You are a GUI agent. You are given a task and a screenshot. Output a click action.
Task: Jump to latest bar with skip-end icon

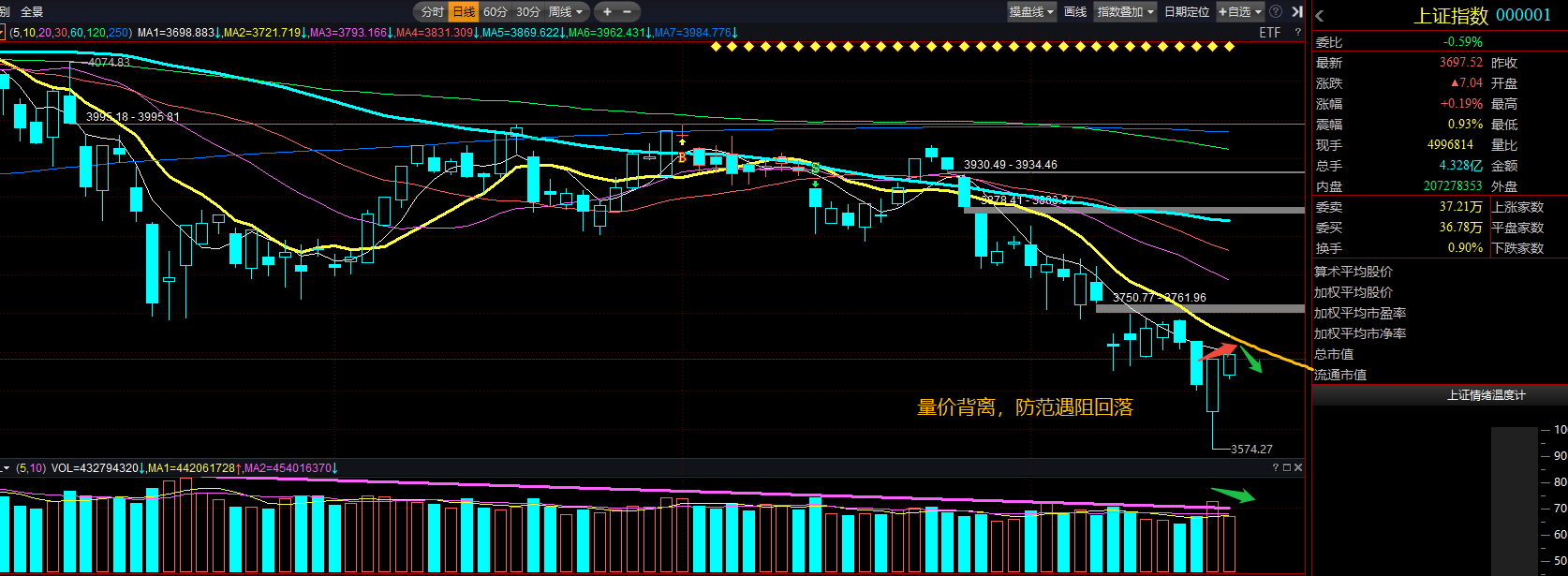[1297, 12]
